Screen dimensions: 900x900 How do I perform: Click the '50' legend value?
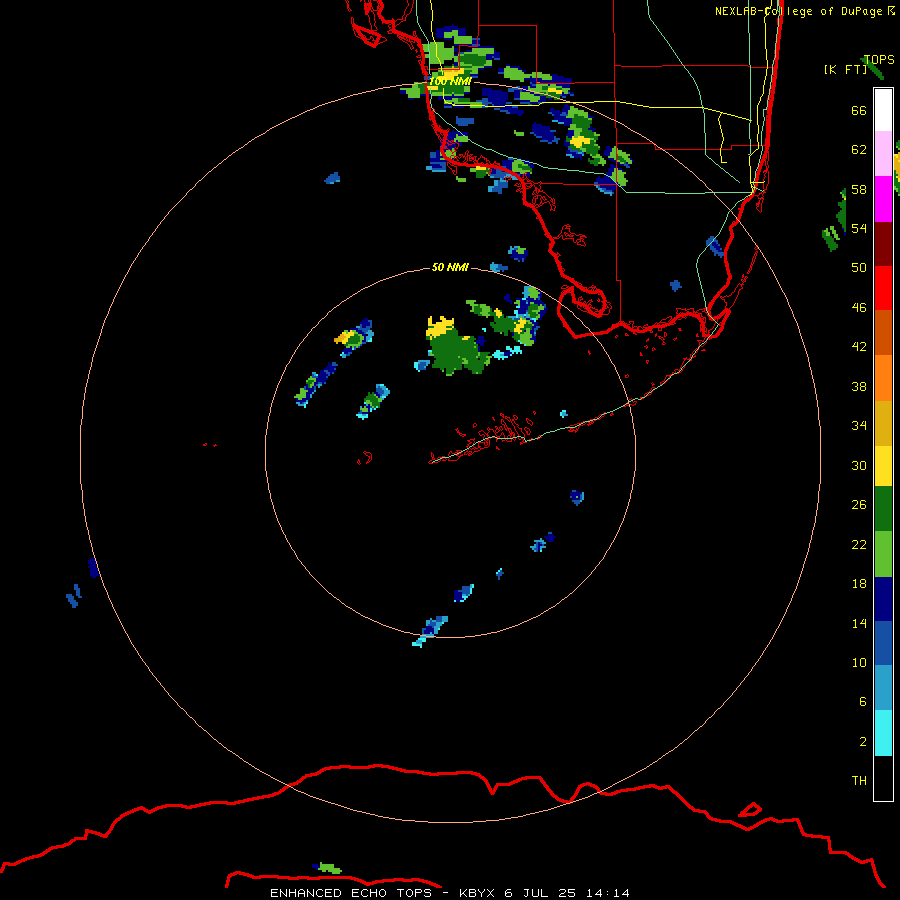859,267
